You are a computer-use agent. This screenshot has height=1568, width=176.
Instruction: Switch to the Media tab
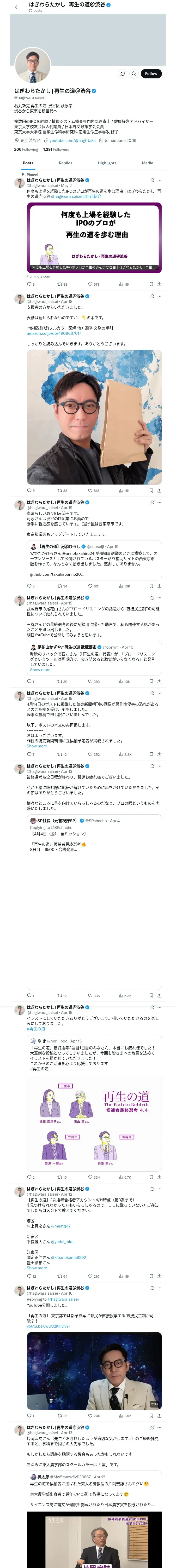(x=148, y=163)
